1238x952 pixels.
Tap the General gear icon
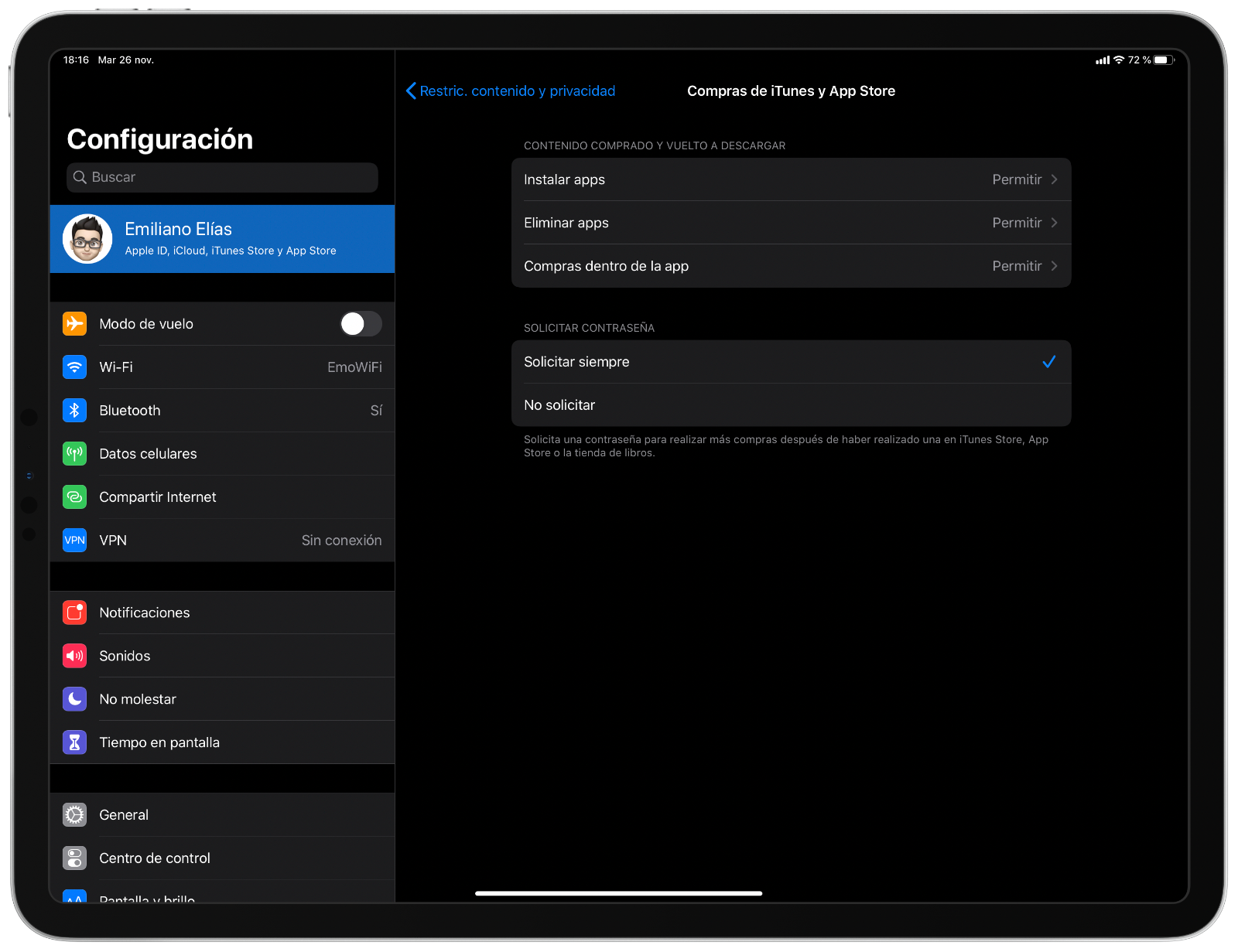(74, 815)
